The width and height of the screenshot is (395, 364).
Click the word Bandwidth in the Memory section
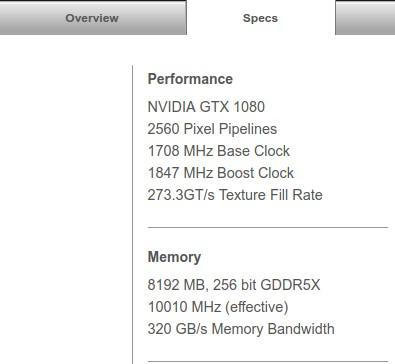(301, 329)
